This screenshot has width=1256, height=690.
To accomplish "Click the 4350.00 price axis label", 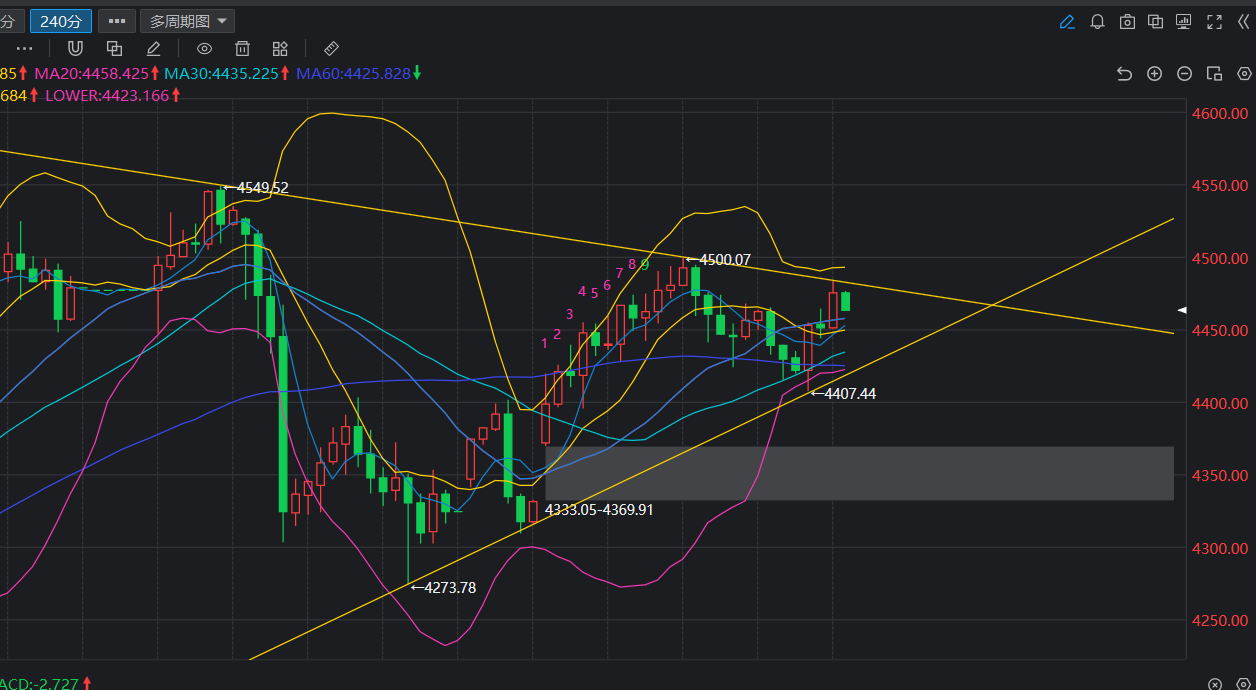I will point(1220,475).
